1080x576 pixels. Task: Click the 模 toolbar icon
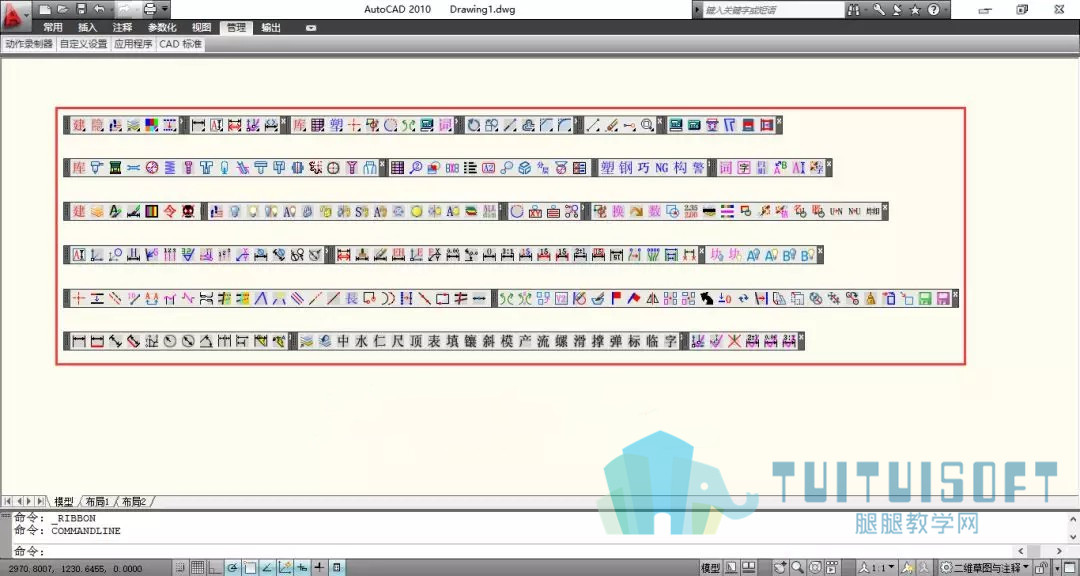tap(507, 341)
